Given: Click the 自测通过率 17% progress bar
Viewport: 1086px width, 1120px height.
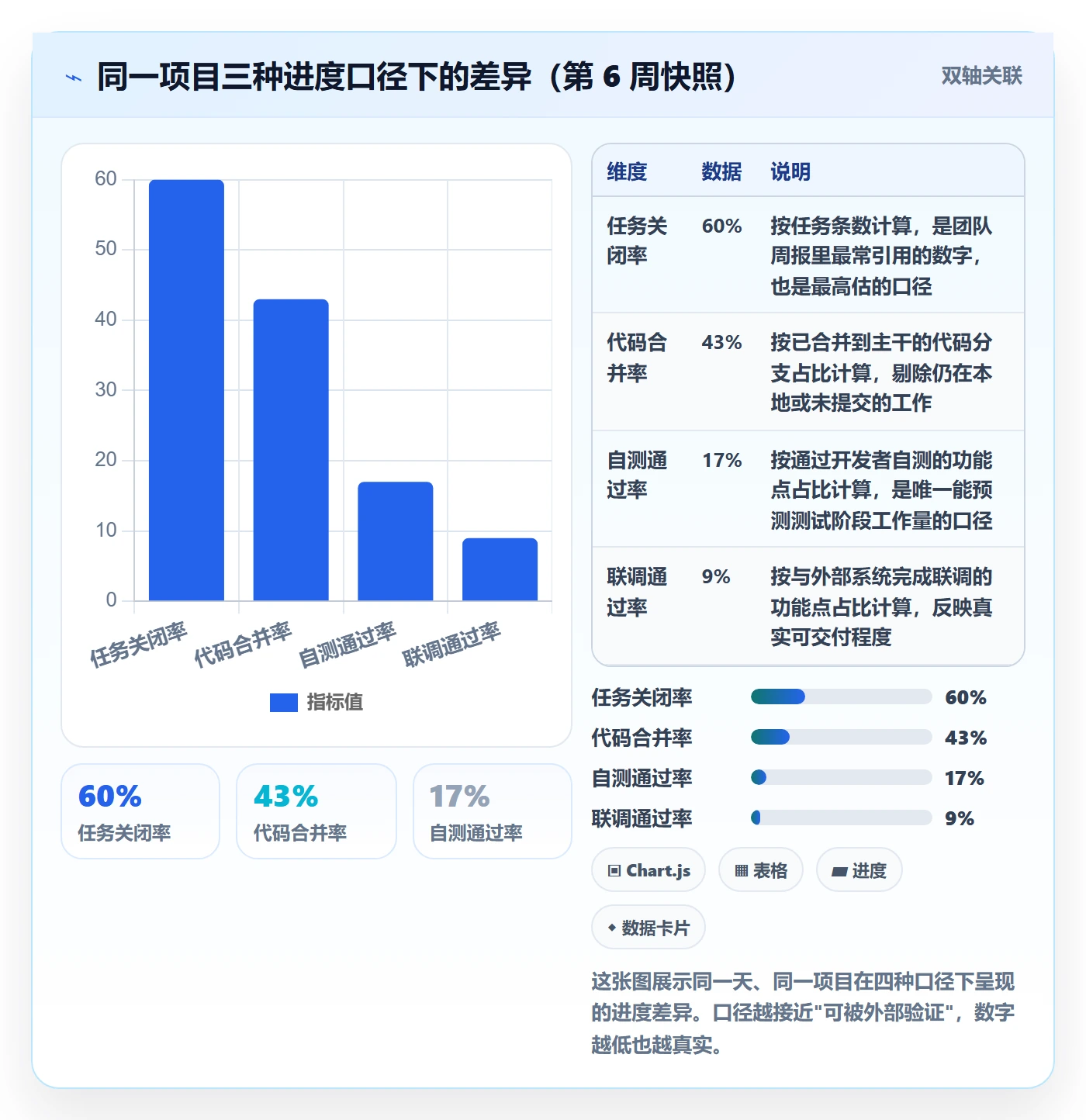Looking at the screenshot, I should (x=841, y=777).
